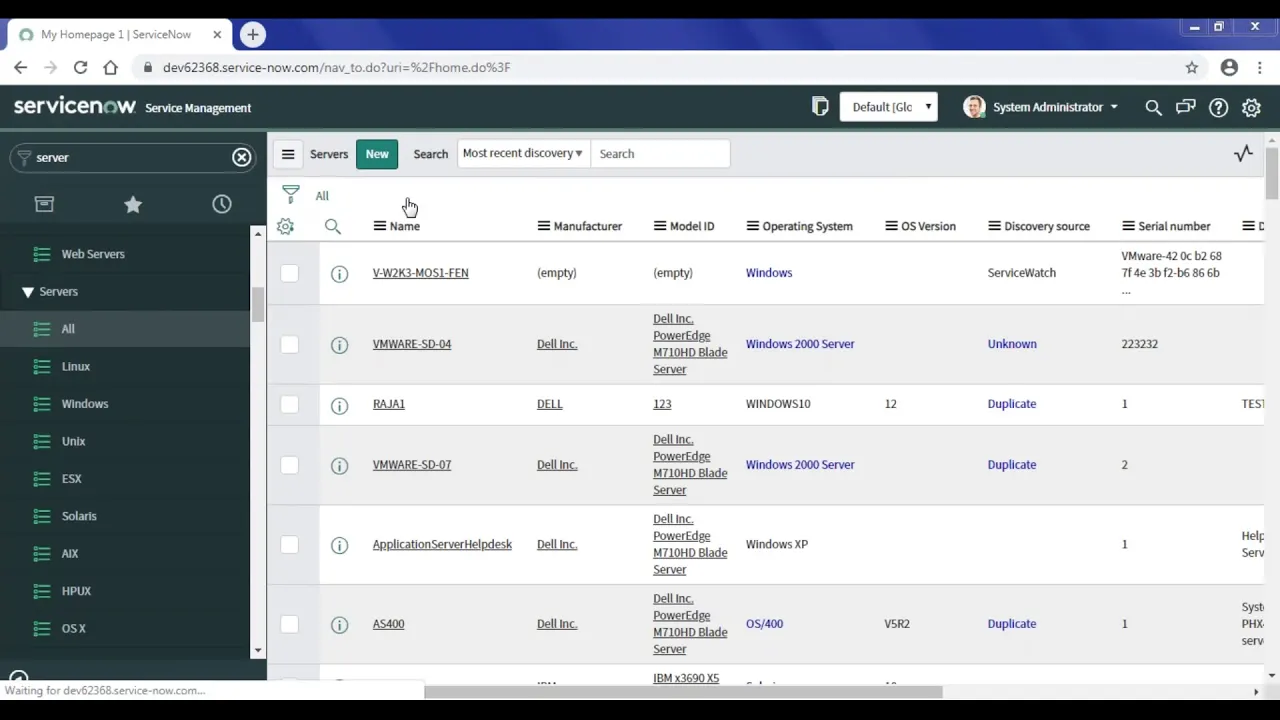The width and height of the screenshot is (1280, 720).
Task: Open the personalize list gear icon
Action: 285,227
